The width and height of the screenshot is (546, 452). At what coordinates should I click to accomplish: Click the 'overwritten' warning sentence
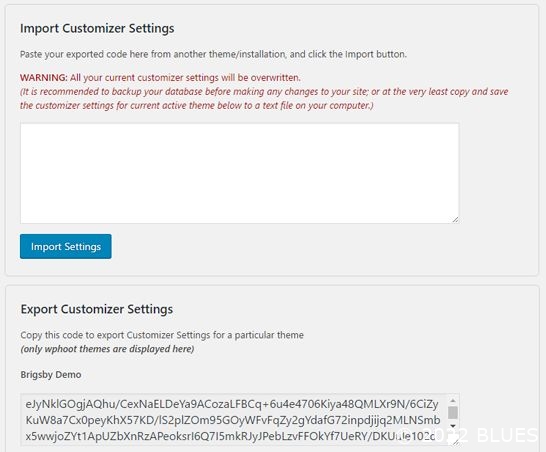(185, 77)
